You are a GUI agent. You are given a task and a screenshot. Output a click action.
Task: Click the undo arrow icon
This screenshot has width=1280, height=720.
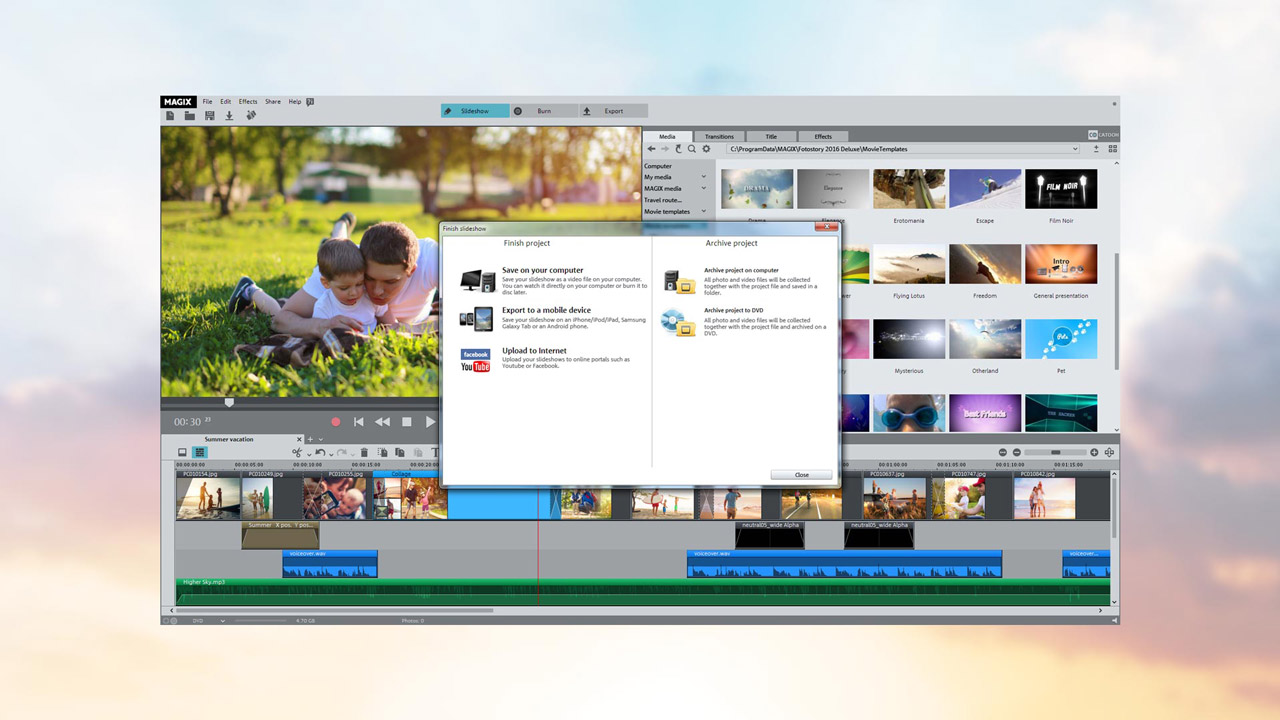(319, 453)
